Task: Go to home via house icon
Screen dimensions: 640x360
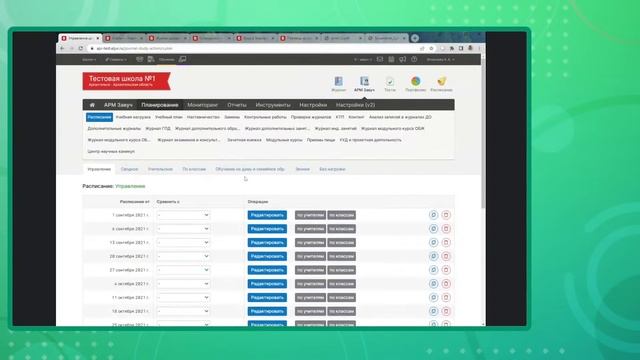Action: (92, 105)
